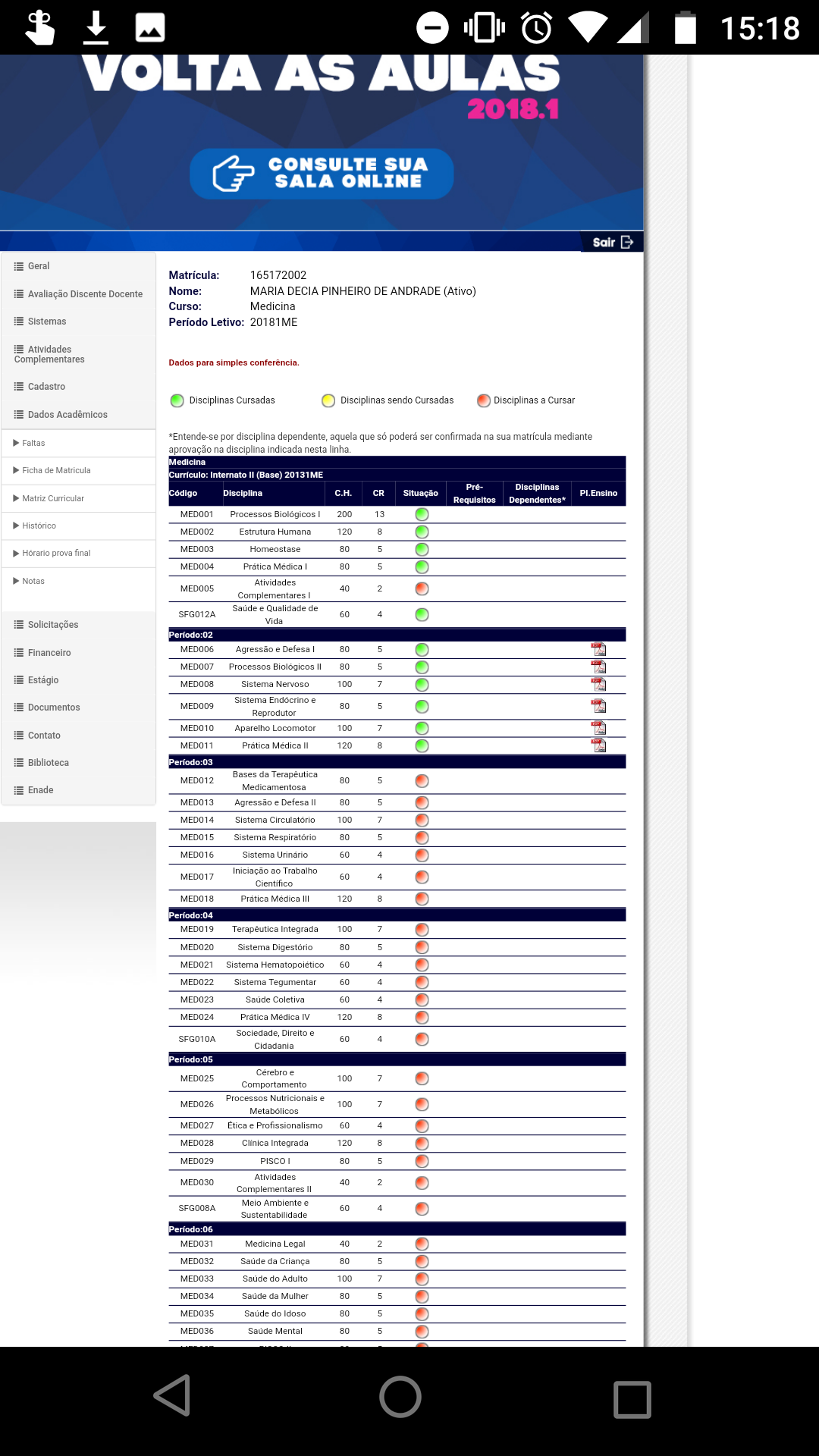The image size is (819, 1456).
Task: Open the PDF icon for Agressão e Defesa I
Action: (x=598, y=649)
